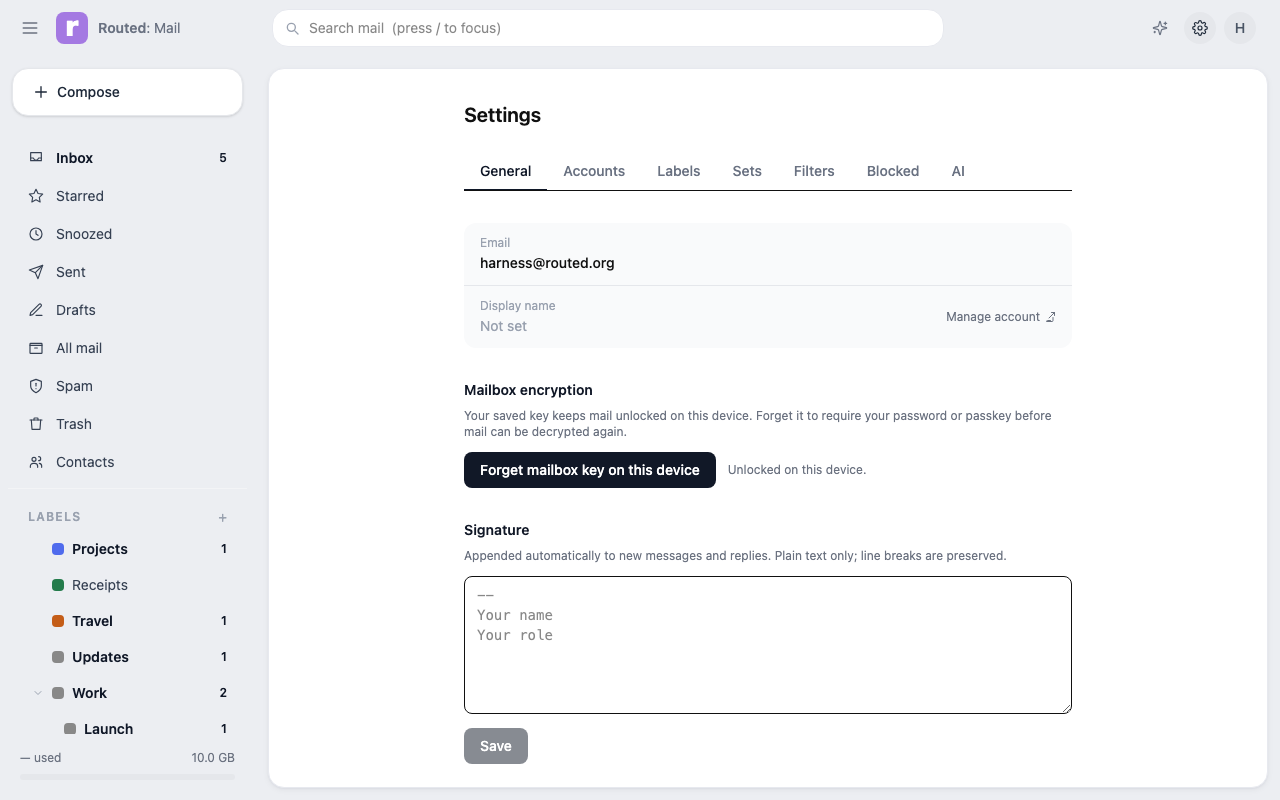The height and width of the screenshot is (800, 1280).
Task: Open the Trash folder
Action: point(127,424)
